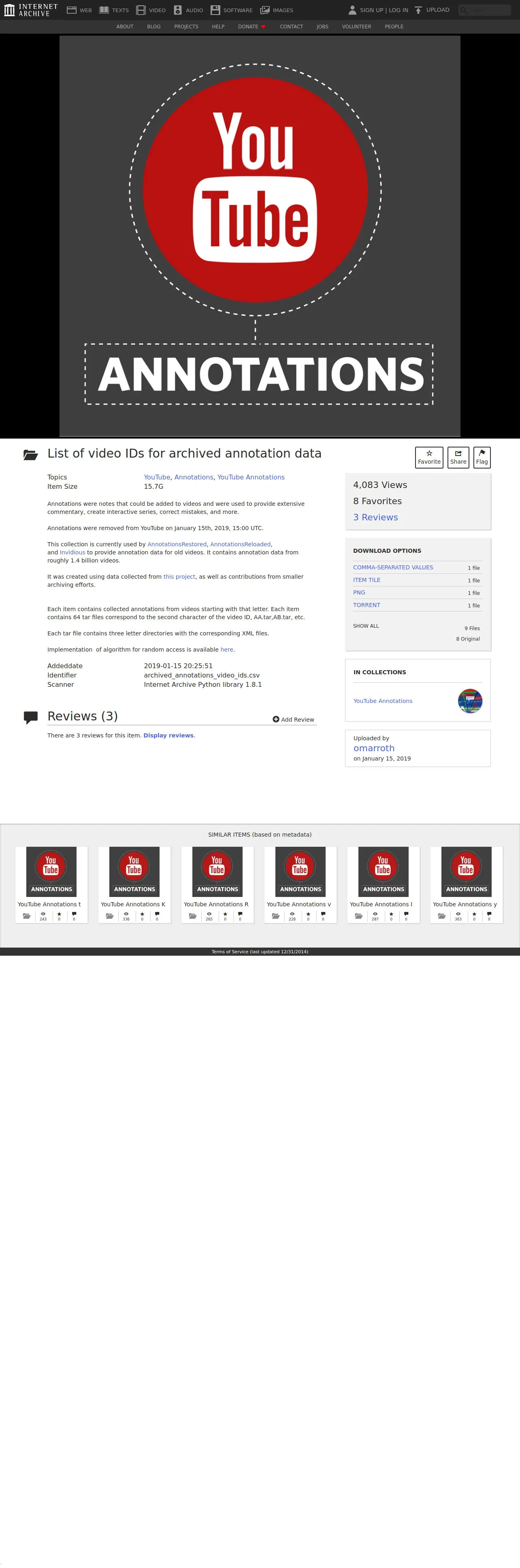
Task: Open the Audio media section
Action: (x=188, y=11)
